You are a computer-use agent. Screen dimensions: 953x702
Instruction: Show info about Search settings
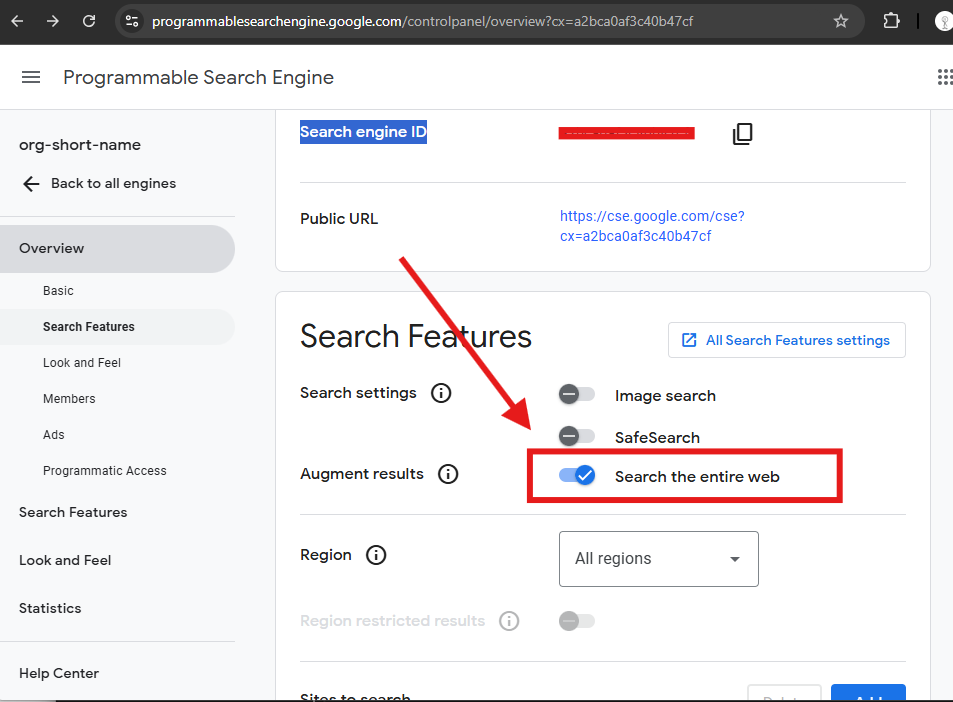(441, 393)
